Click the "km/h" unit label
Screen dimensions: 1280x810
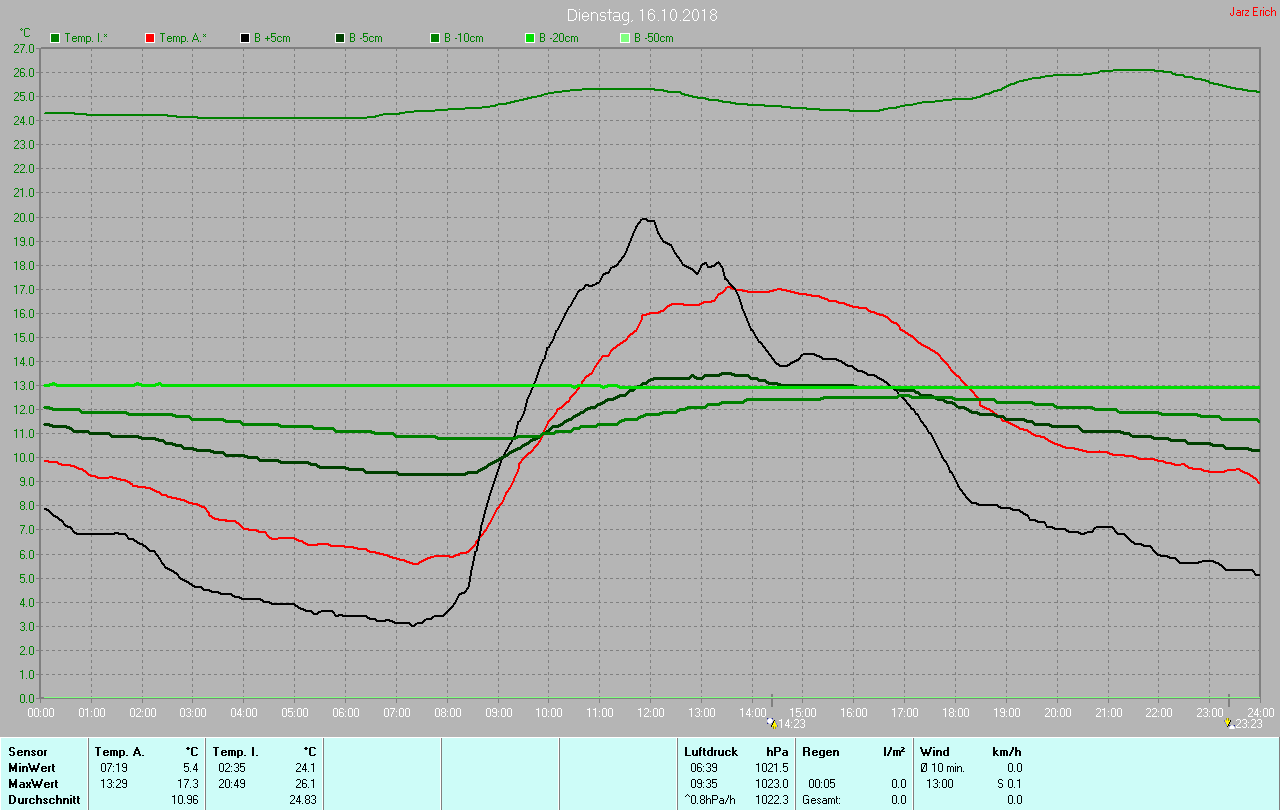[1007, 752]
